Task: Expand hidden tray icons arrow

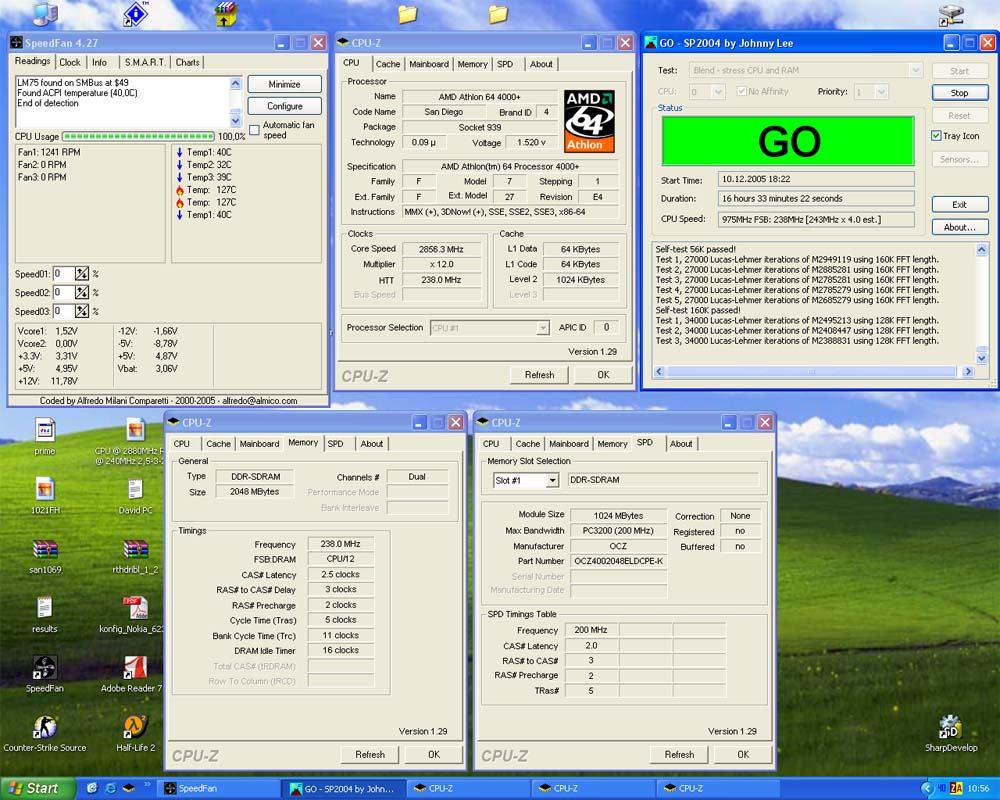Action: pos(927,789)
